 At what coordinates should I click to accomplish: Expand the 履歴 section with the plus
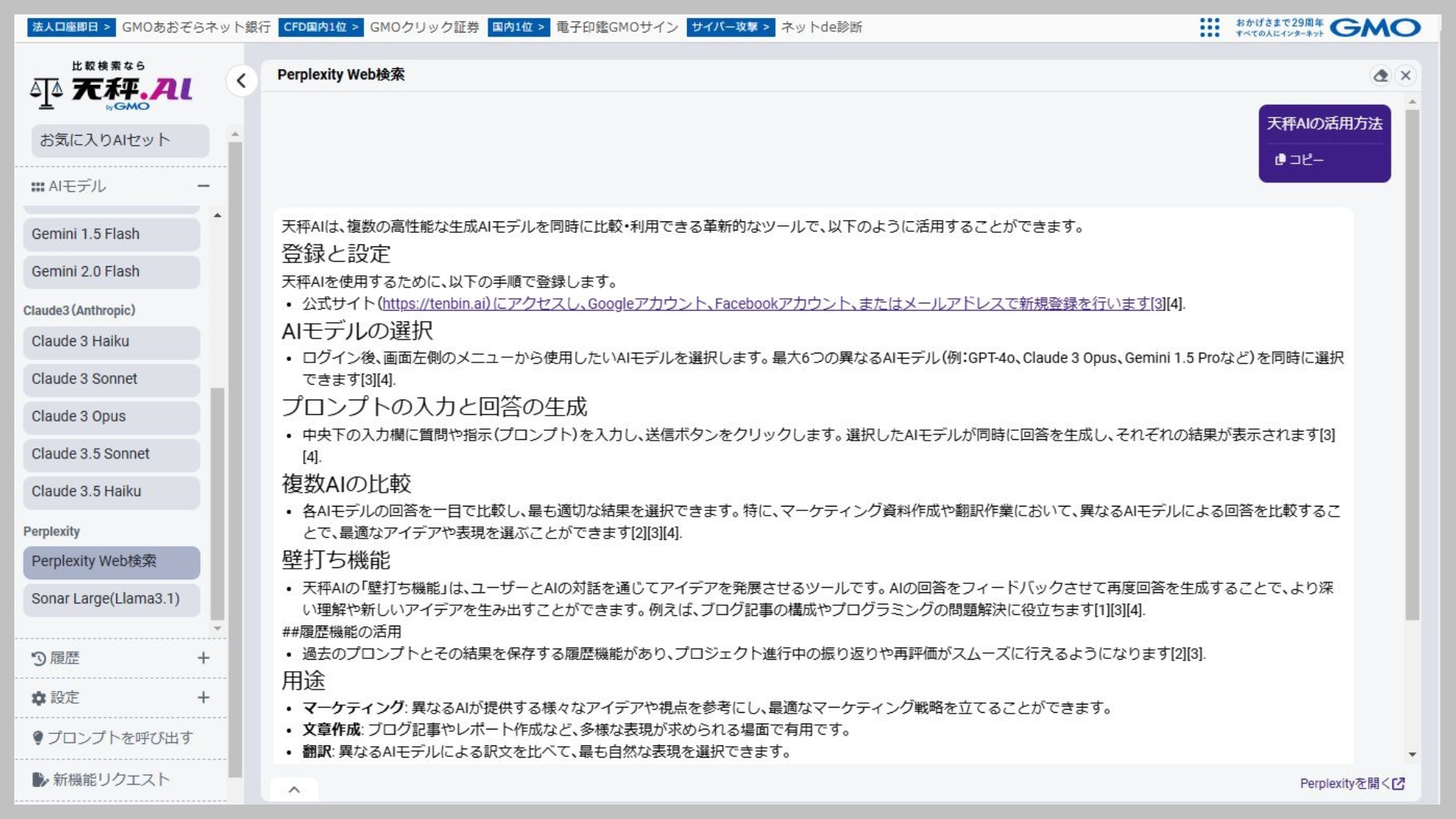(202, 658)
